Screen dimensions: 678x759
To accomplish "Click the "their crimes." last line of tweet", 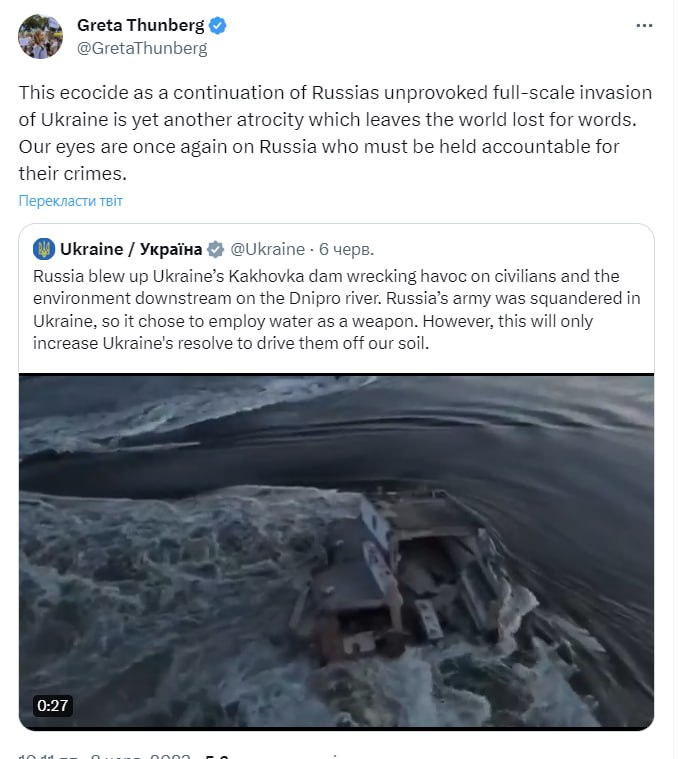I will point(73,173).
